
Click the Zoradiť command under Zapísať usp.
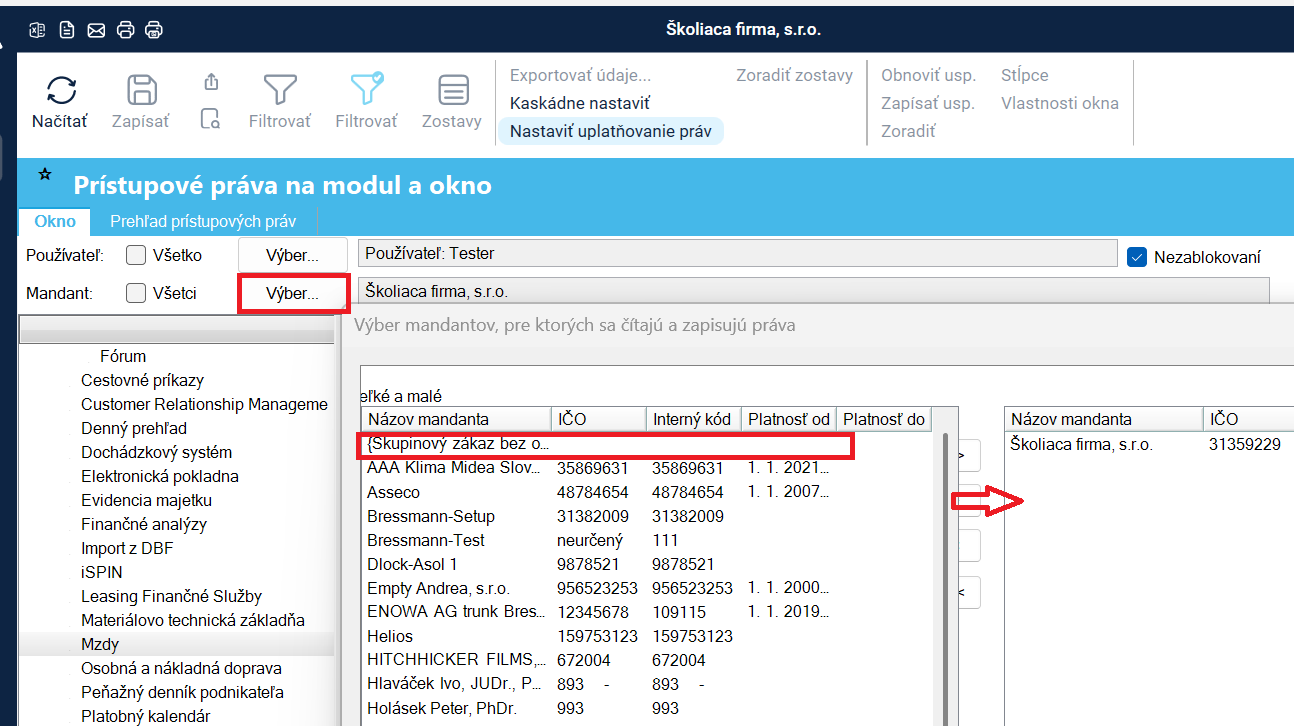[908, 131]
